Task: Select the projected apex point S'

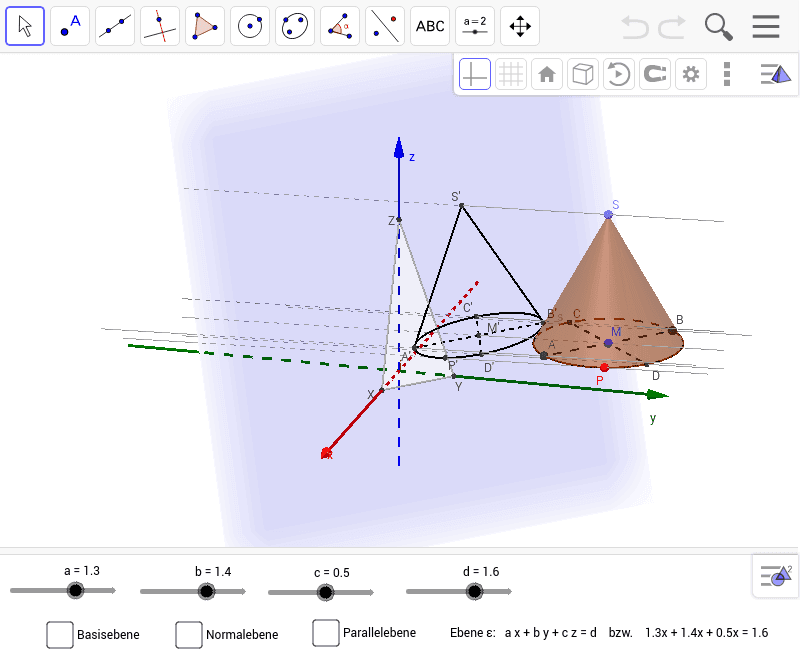Action: (462, 206)
